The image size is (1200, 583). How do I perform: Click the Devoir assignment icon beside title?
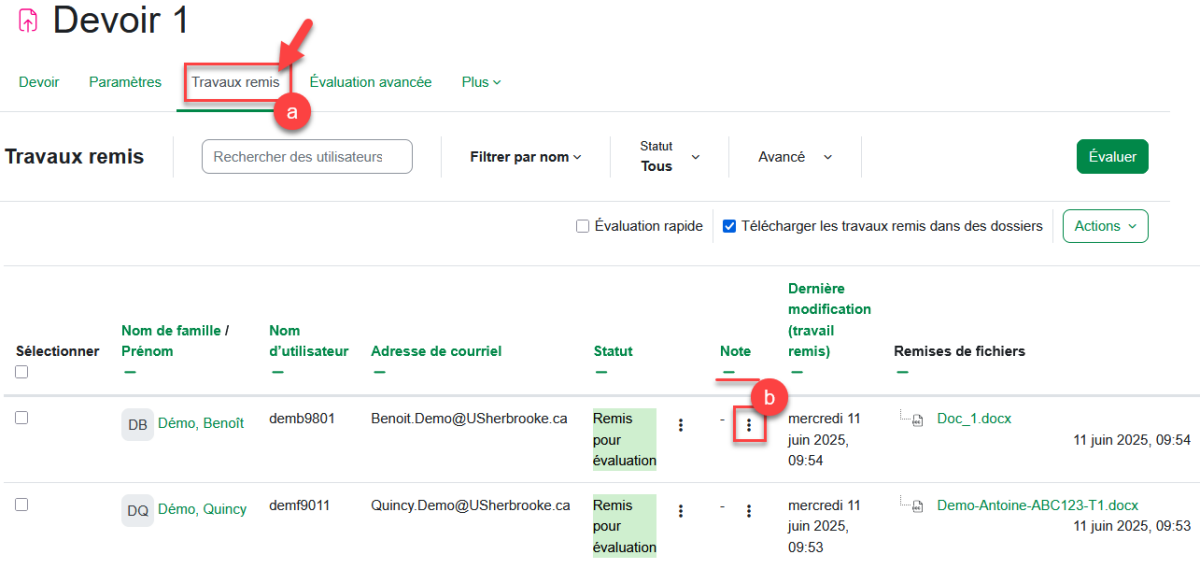[x=28, y=20]
